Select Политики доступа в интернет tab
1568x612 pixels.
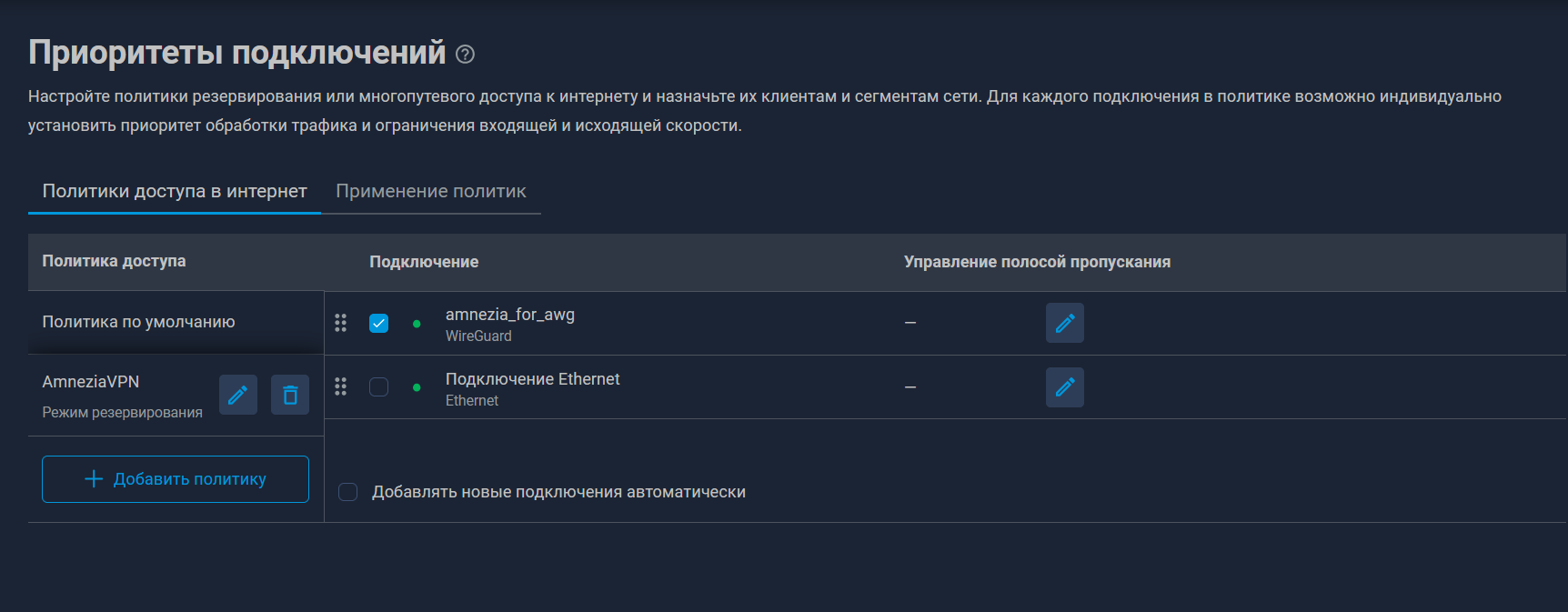(x=175, y=191)
